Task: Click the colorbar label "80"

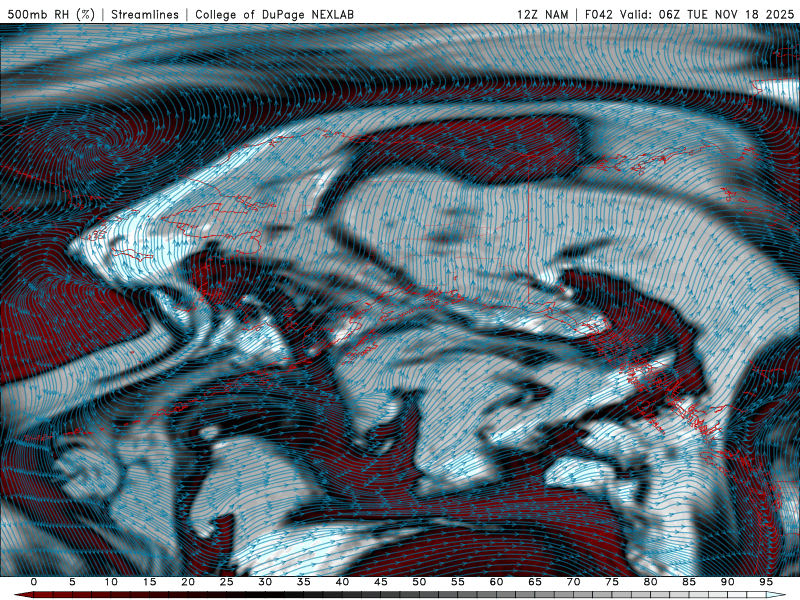Action: coord(651,582)
